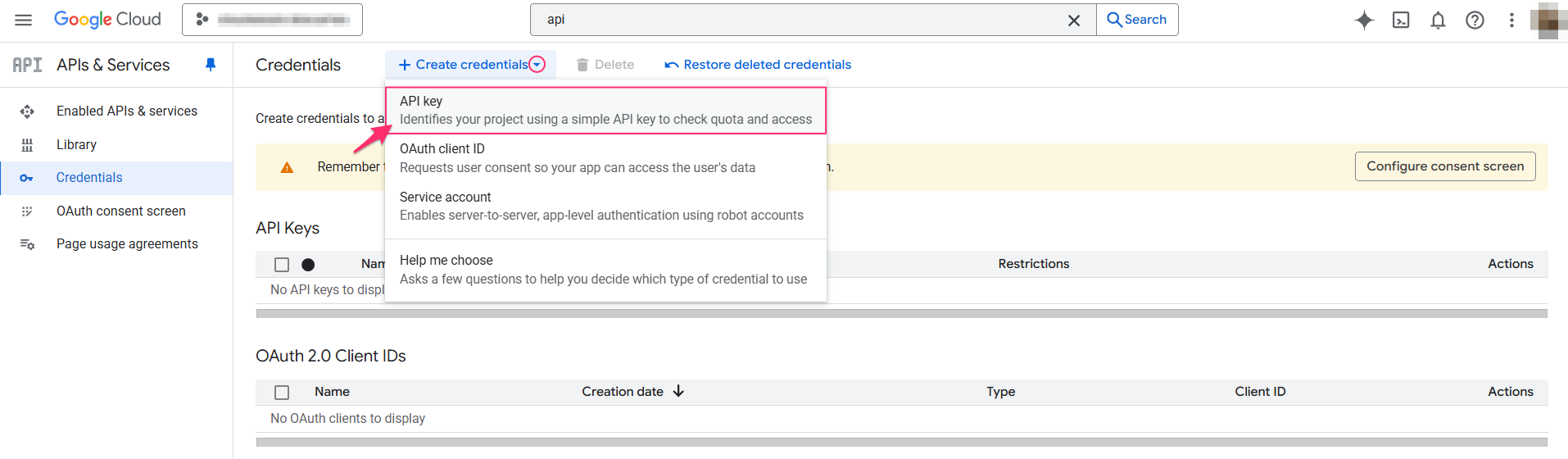
Task: Unpin APIs & Services with pin icon
Action: 211,65
